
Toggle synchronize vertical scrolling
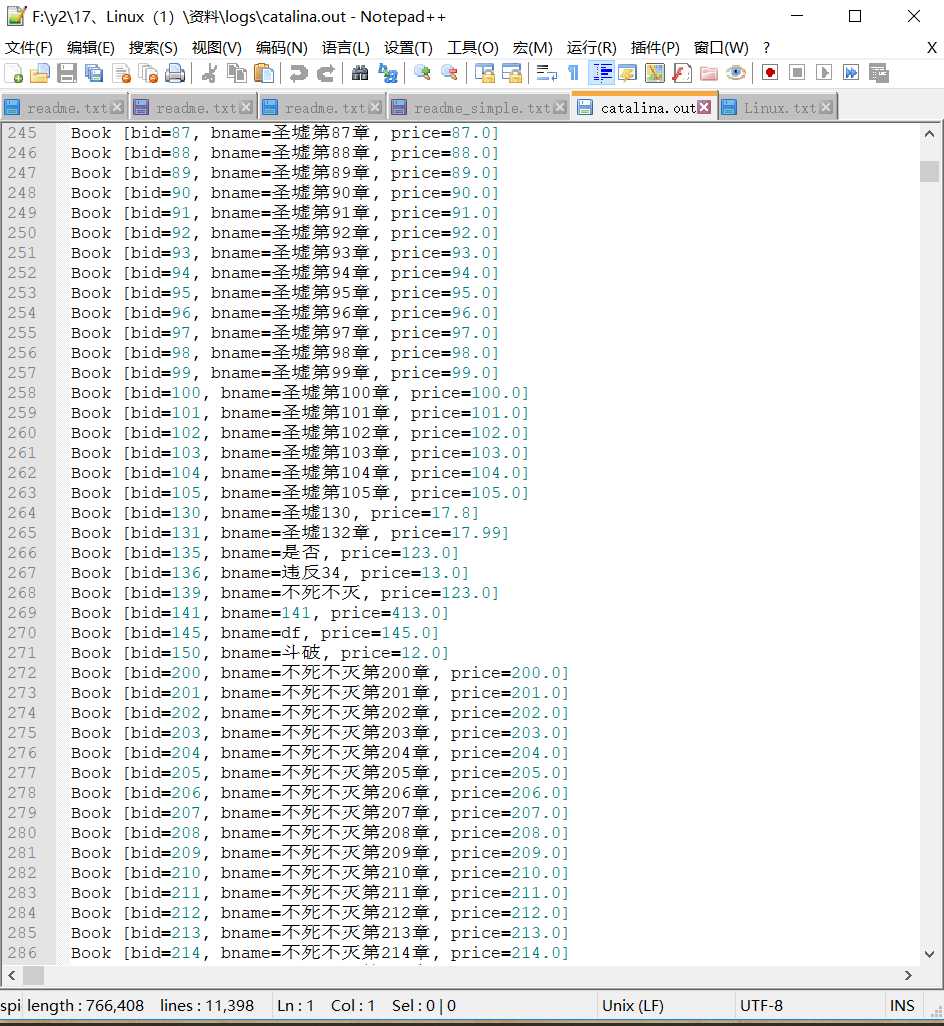tap(484, 73)
